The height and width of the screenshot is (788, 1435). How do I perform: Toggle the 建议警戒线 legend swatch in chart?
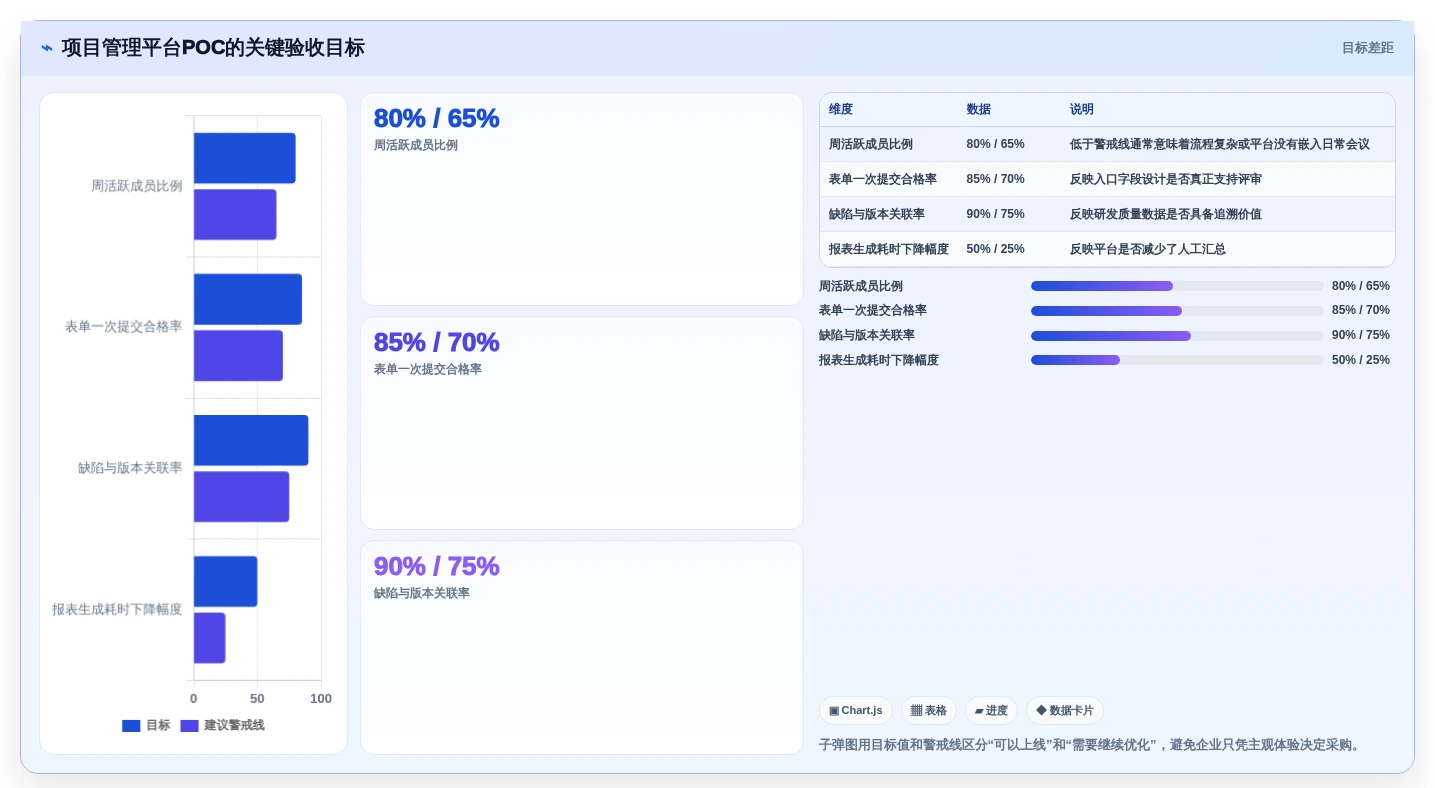(x=189, y=726)
